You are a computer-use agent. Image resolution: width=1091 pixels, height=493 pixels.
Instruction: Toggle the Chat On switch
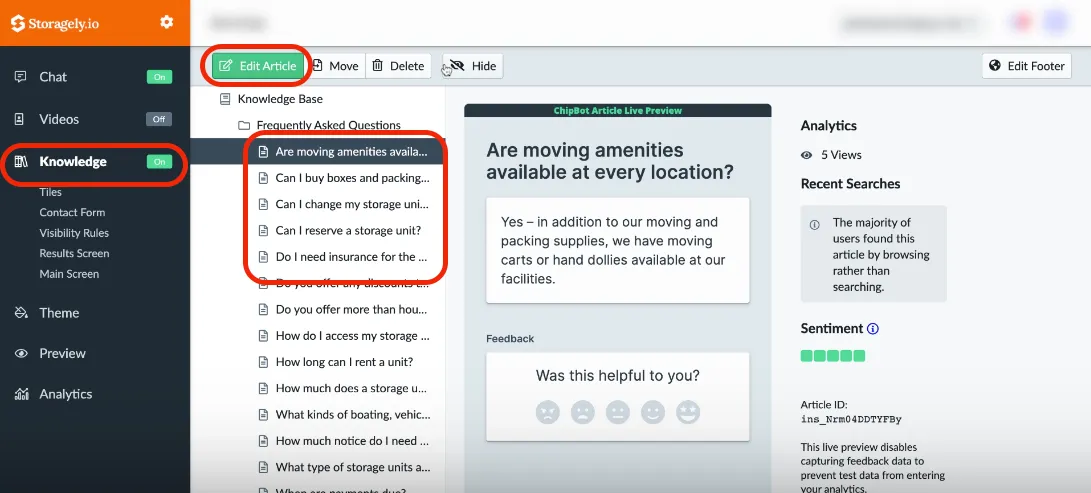tap(159, 76)
